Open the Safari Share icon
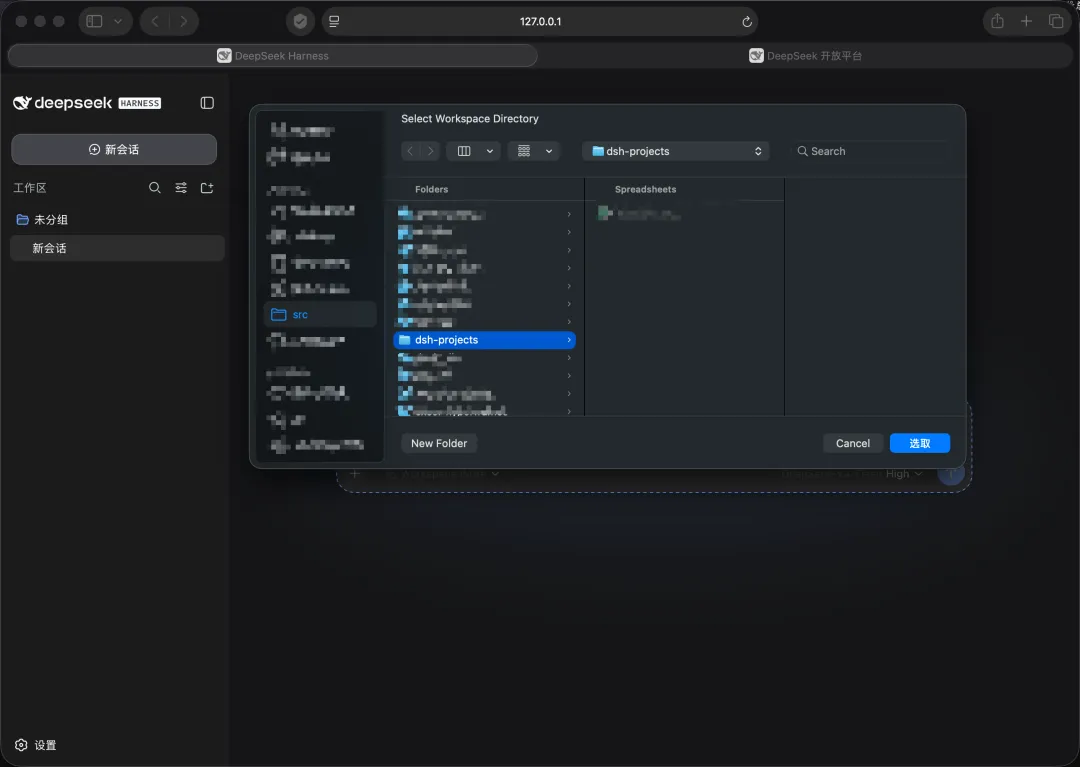The image size is (1080, 767). (997, 21)
